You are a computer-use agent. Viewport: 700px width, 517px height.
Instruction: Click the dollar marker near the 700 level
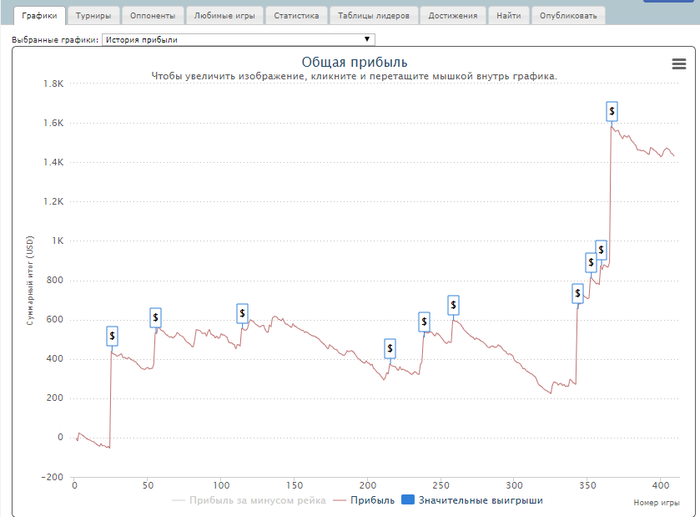578,293
